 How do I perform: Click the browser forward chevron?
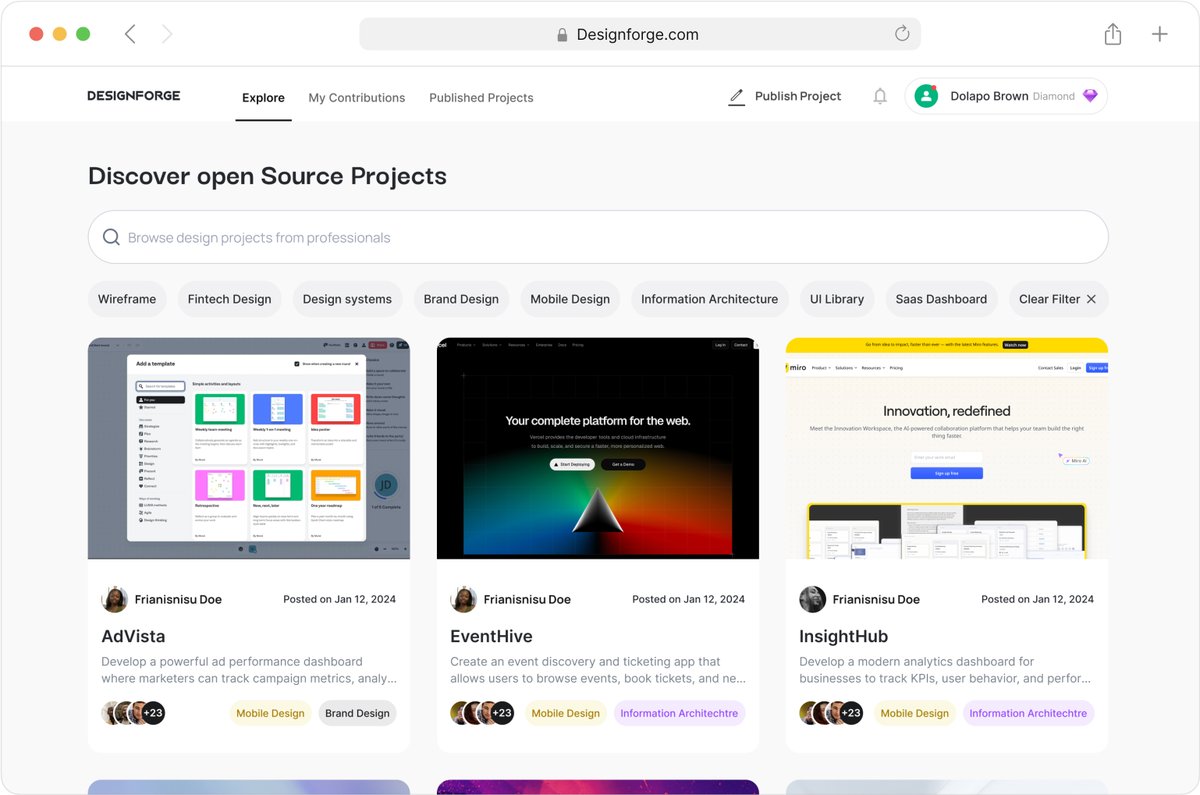click(166, 33)
